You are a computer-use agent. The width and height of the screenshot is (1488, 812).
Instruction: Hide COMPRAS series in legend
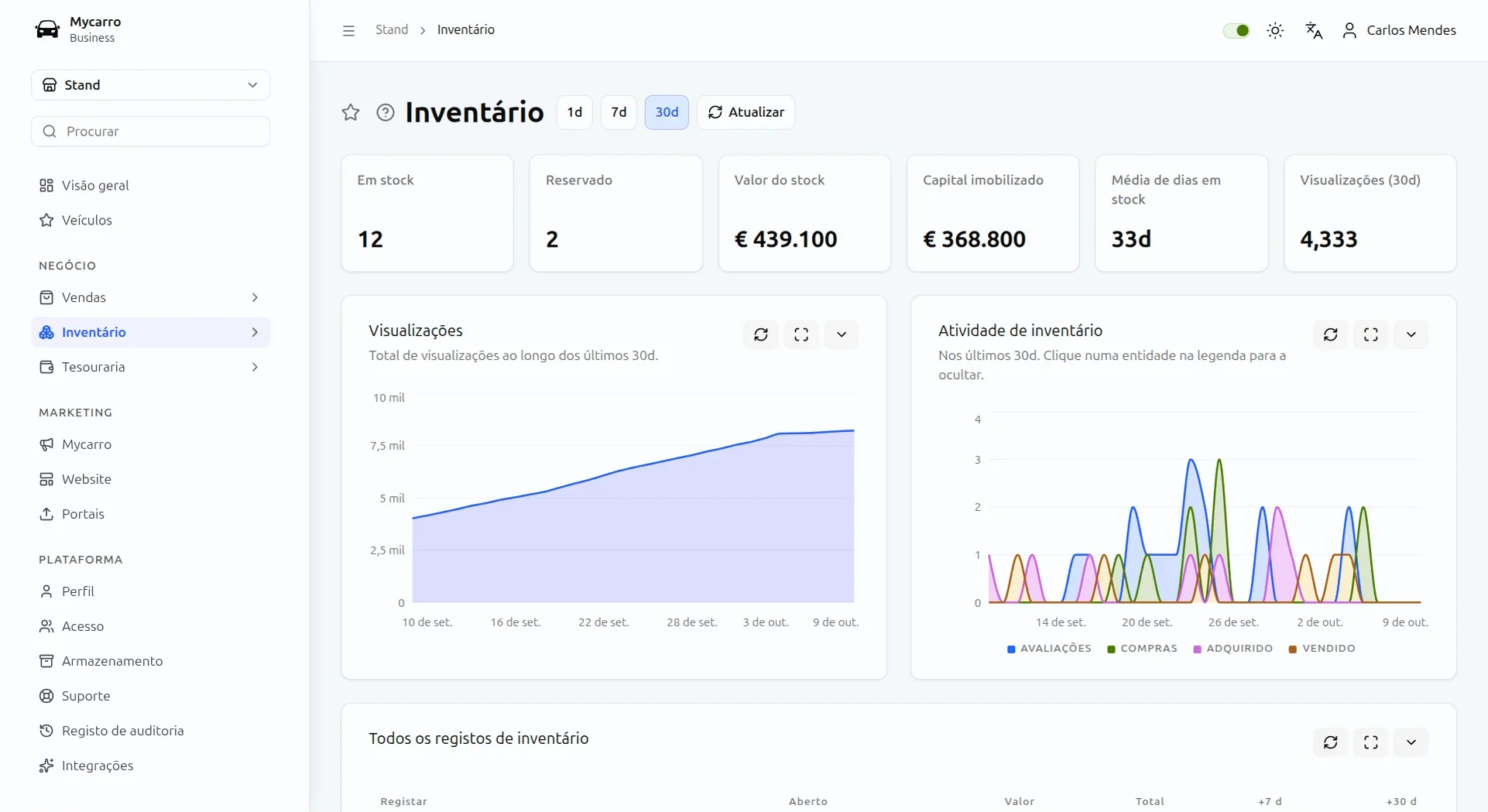1142,649
